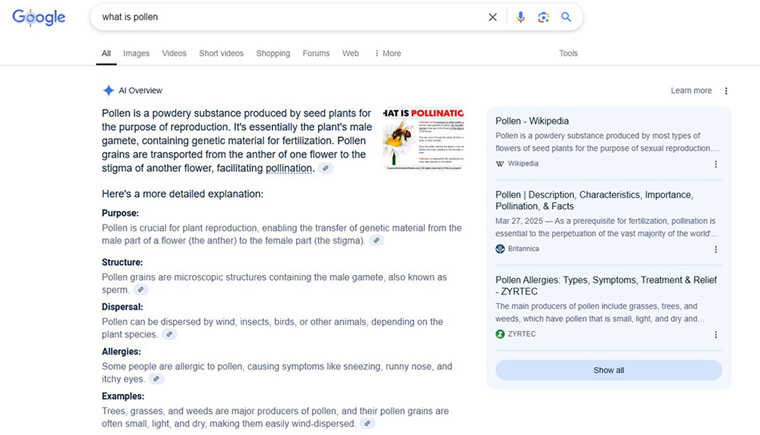This screenshot has width=760, height=435.
Task: Click the ZYRTEC green favicon
Action: (500, 334)
